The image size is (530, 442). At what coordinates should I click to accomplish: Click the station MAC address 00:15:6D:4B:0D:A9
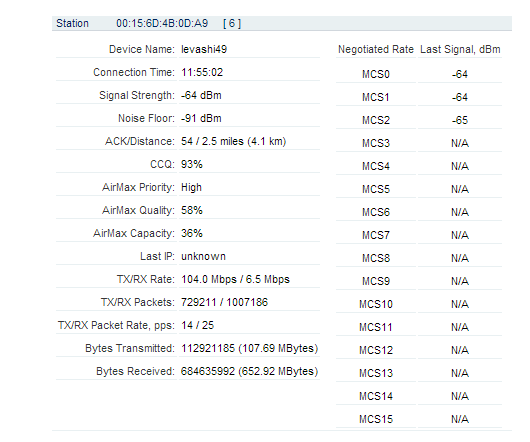click(162, 23)
